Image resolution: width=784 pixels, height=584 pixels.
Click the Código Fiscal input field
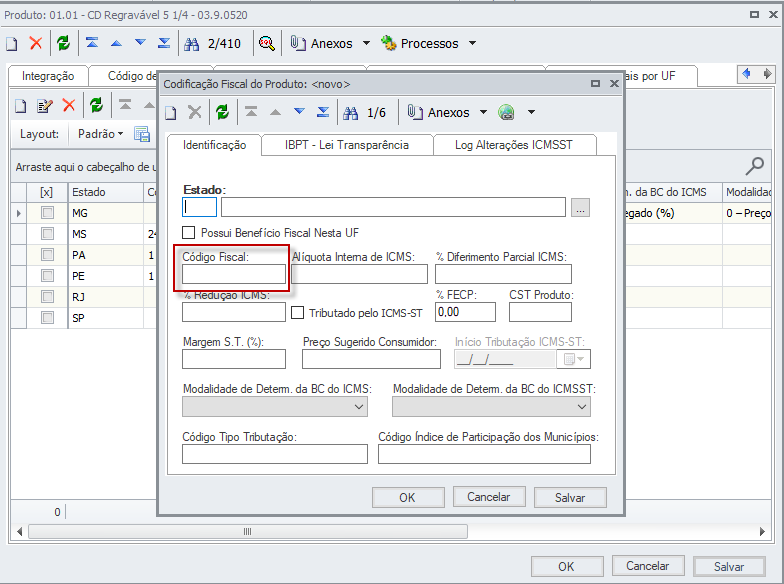tap(234, 274)
